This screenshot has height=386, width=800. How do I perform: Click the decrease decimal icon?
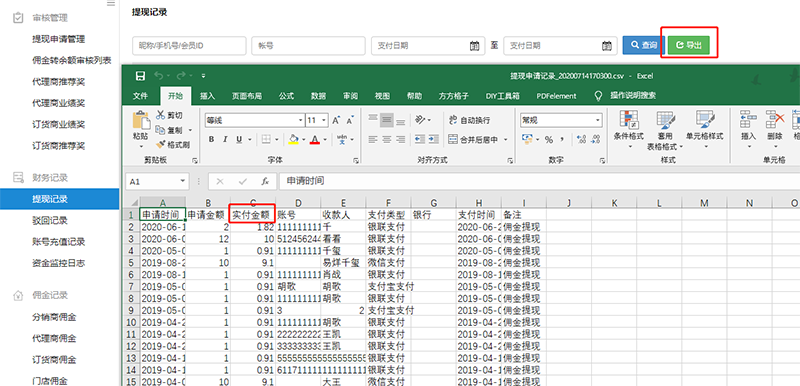pos(595,139)
